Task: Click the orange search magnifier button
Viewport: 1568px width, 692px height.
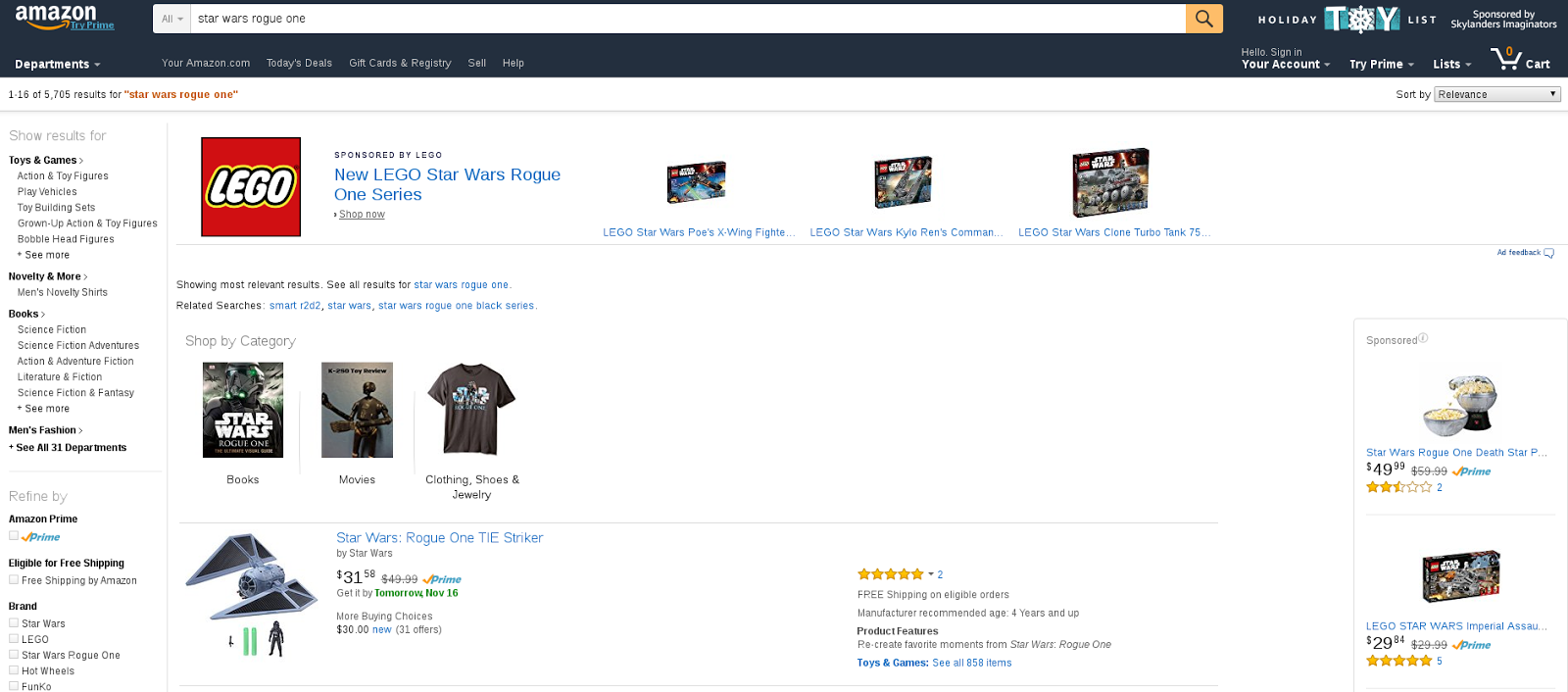Action: tap(1203, 19)
